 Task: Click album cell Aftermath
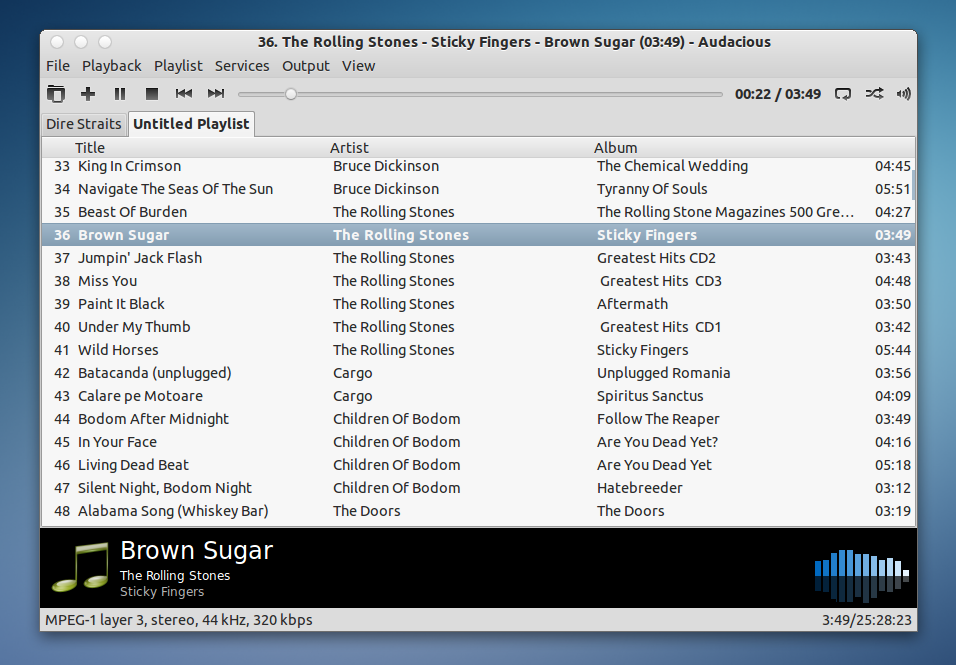tap(632, 304)
